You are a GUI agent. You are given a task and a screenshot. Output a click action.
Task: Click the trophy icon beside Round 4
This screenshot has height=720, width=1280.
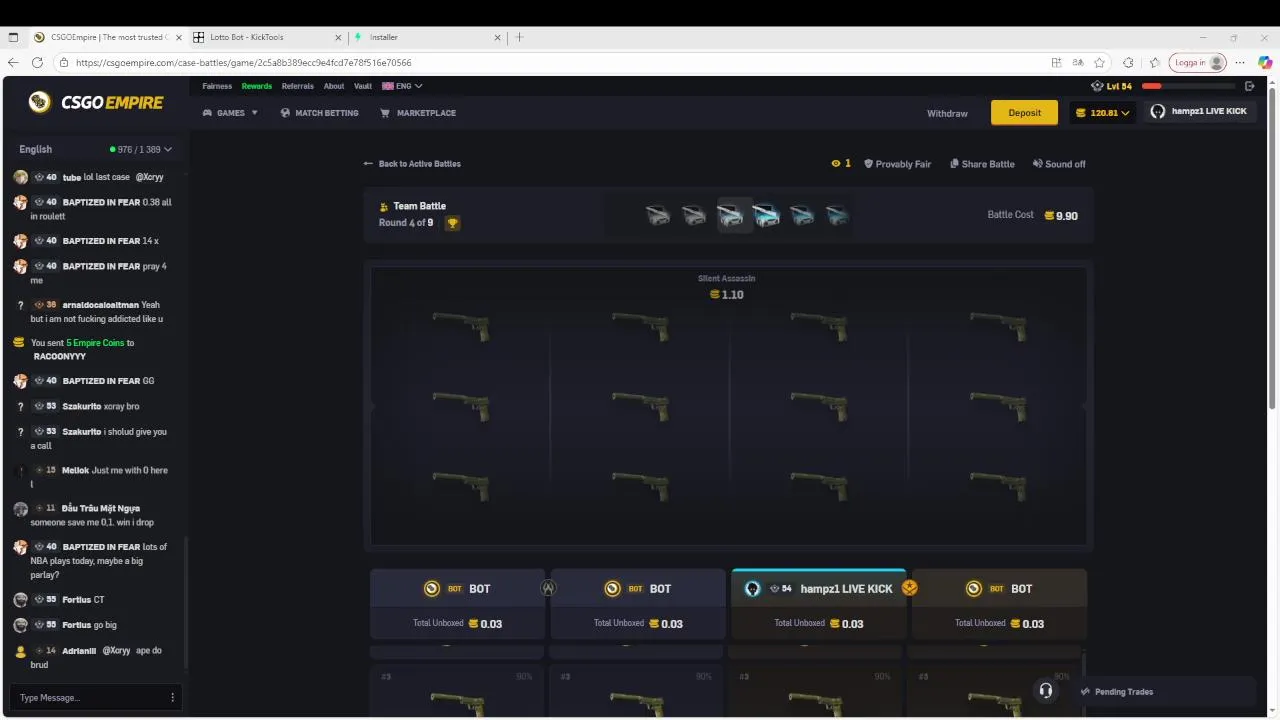coord(452,223)
